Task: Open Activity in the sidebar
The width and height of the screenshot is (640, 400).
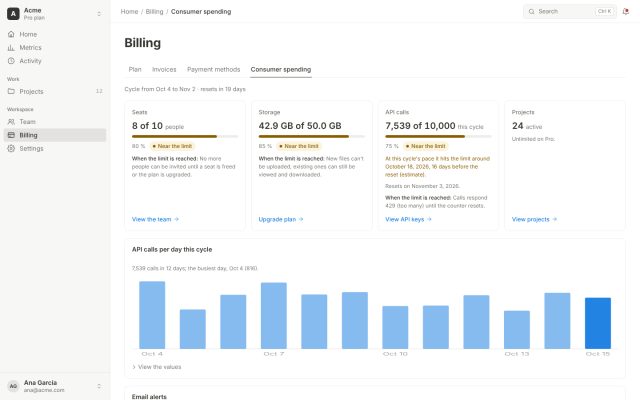Action: pyautogui.click(x=55, y=61)
